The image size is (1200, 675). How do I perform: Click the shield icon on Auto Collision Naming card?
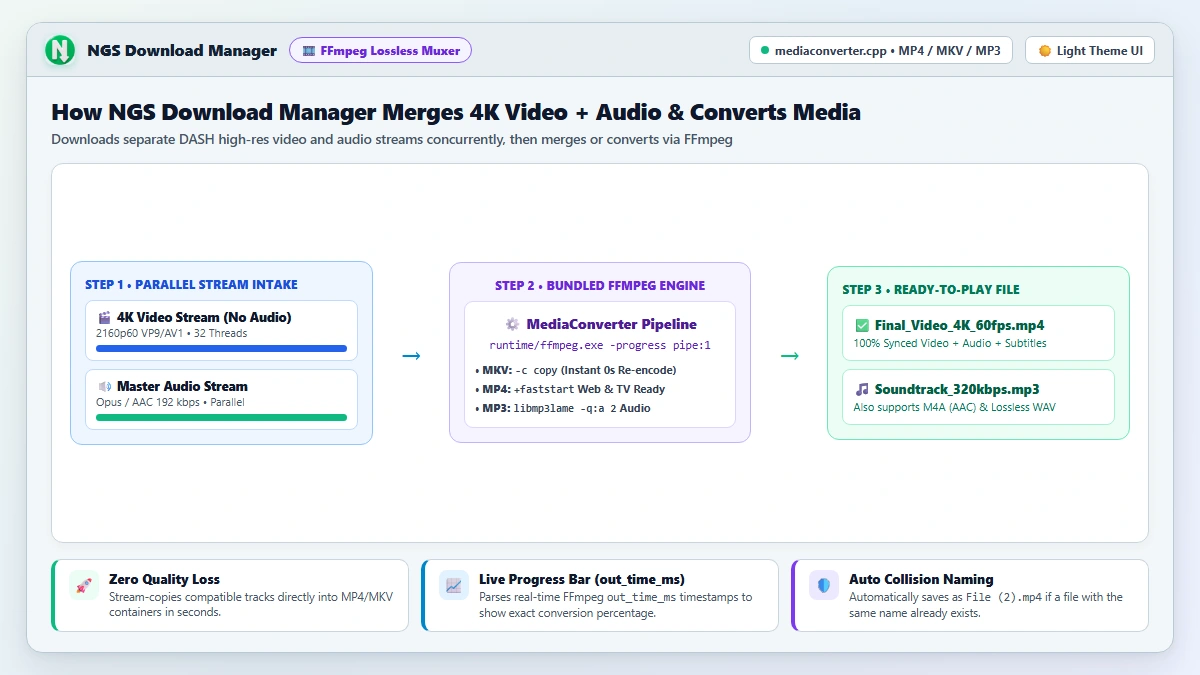[824, 585]
